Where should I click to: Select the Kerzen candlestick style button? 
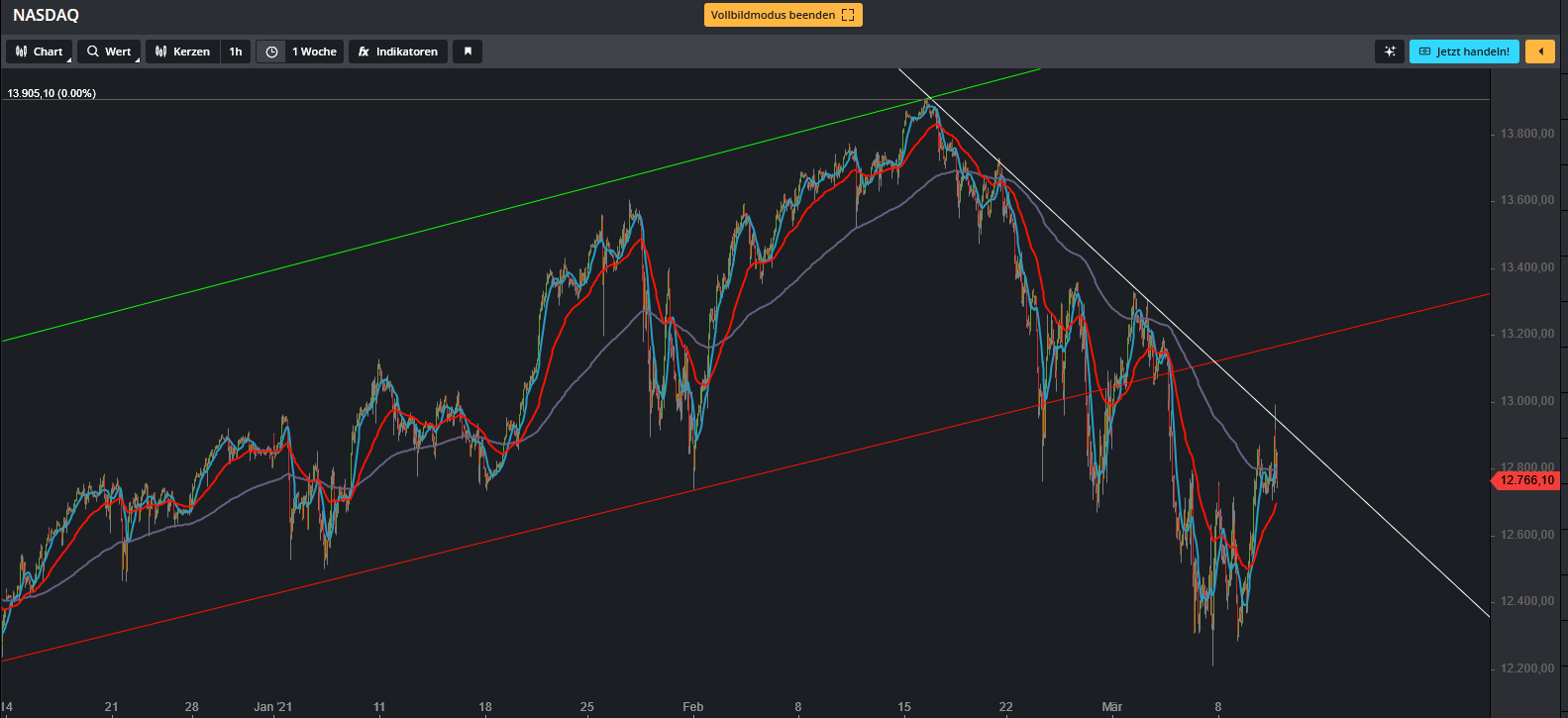[183, 51]
